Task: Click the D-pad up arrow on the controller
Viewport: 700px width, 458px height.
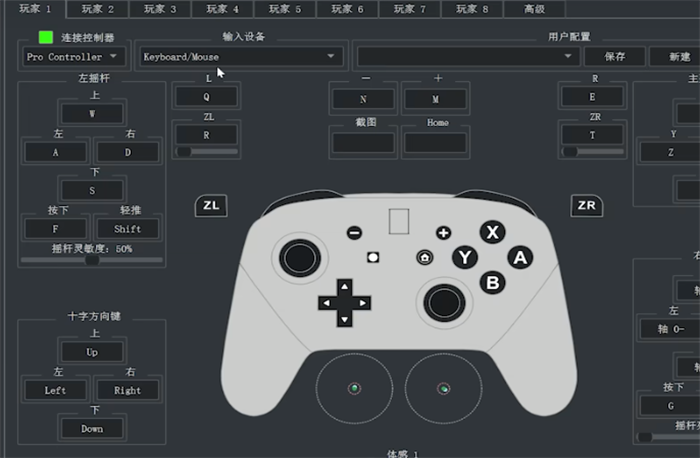Action: coord(344,287)
